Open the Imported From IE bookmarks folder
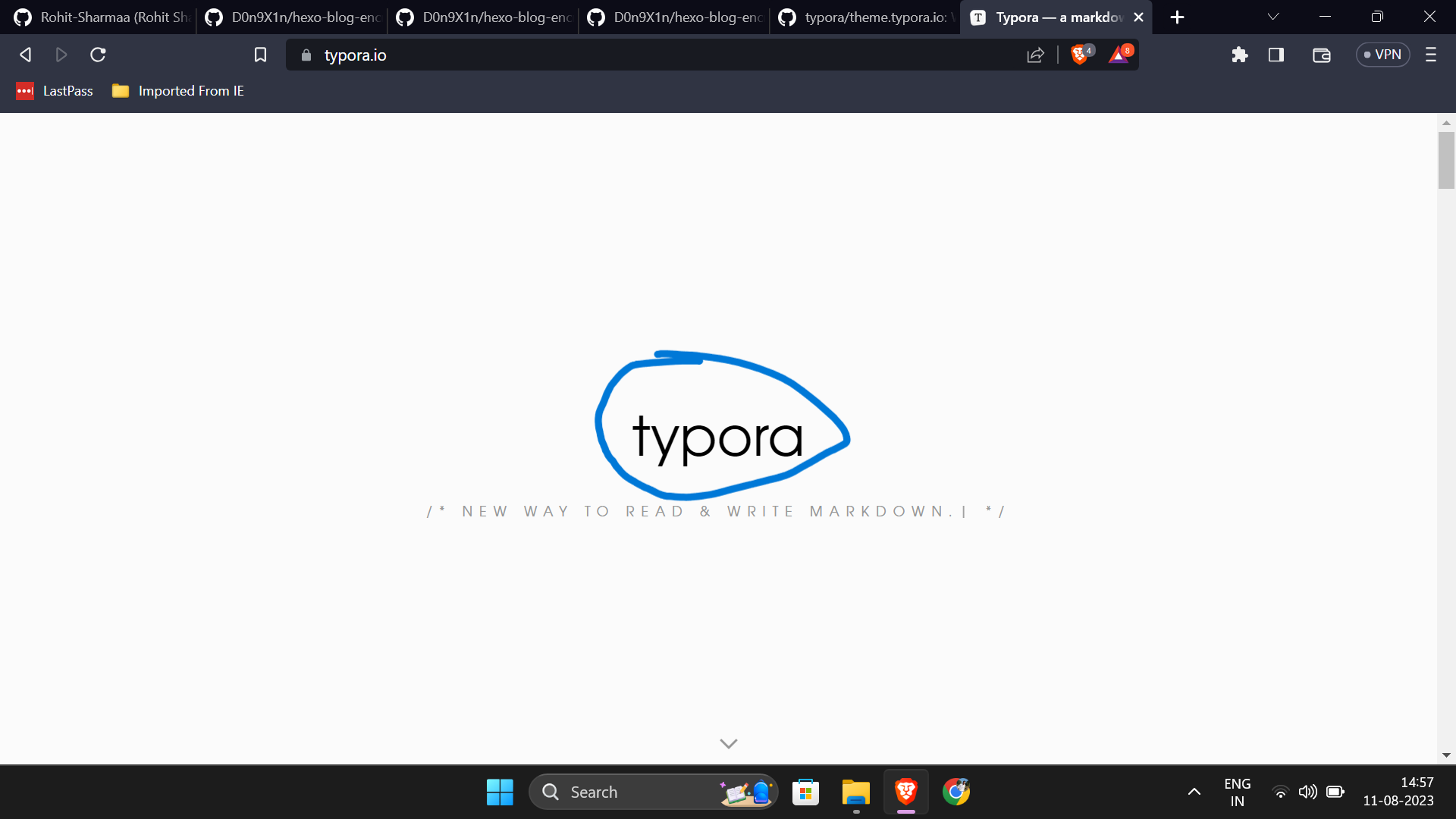The width and height of the screenshot is (1456, 819). click(179, 90)
